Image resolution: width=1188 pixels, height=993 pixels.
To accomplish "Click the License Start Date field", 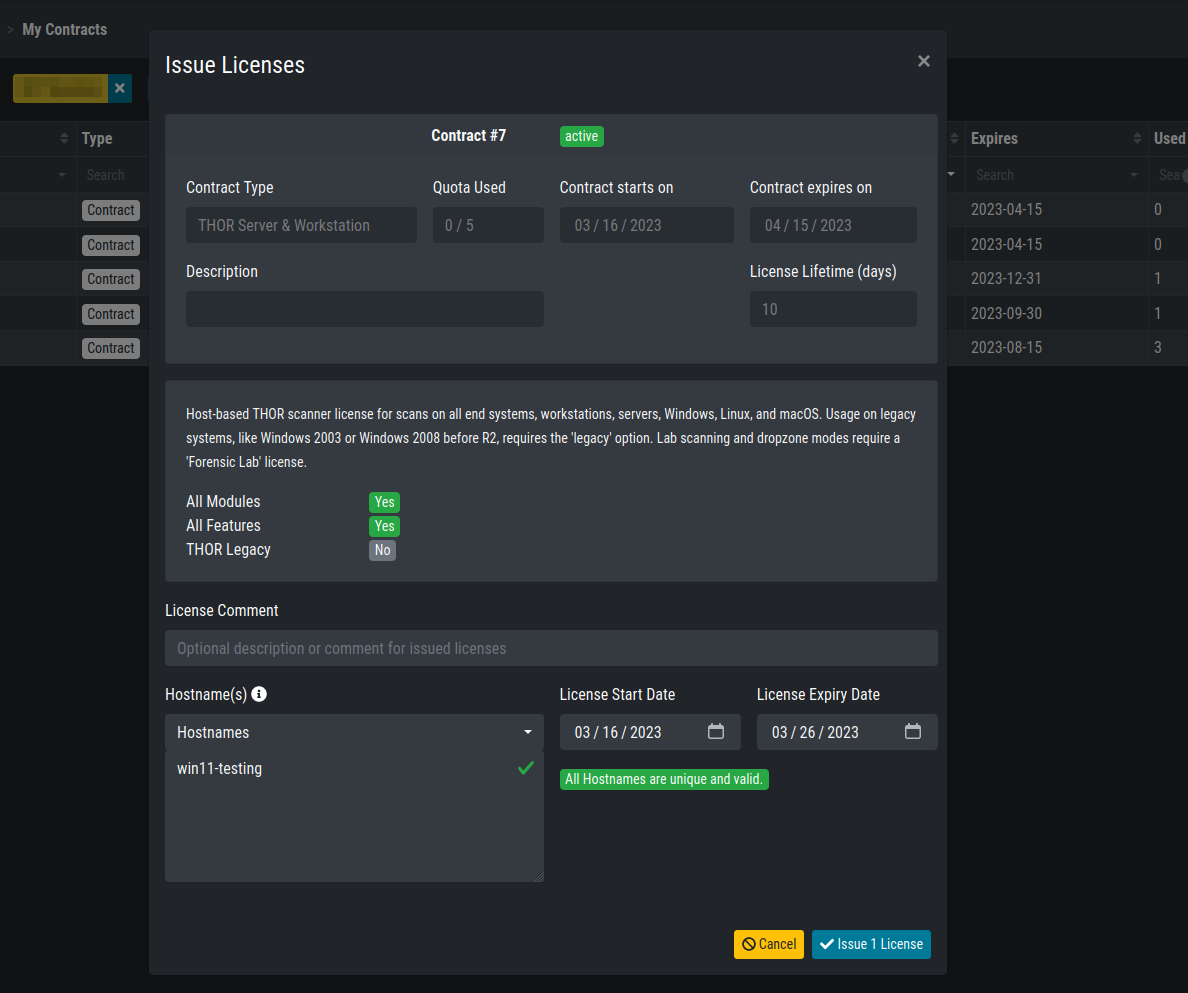I will [649, 732].
